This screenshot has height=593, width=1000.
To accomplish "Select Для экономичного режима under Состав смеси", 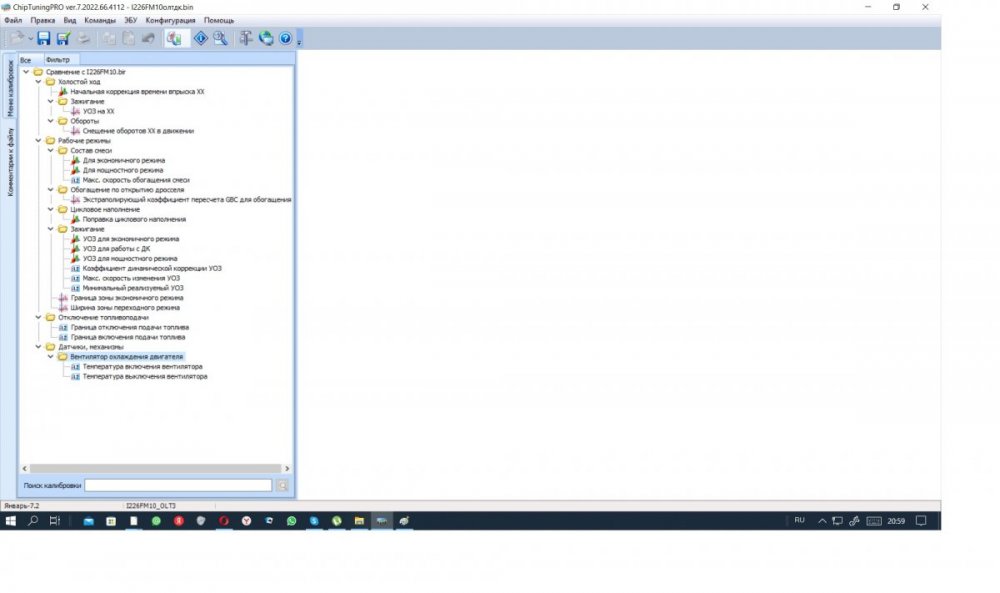I will tap(124, 161).
